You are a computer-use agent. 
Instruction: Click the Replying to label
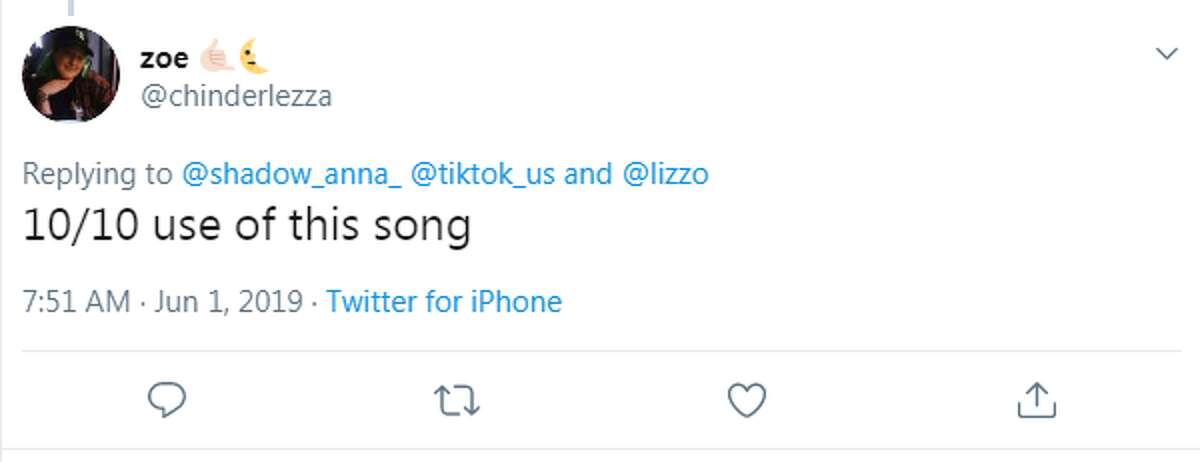(97, 175)
